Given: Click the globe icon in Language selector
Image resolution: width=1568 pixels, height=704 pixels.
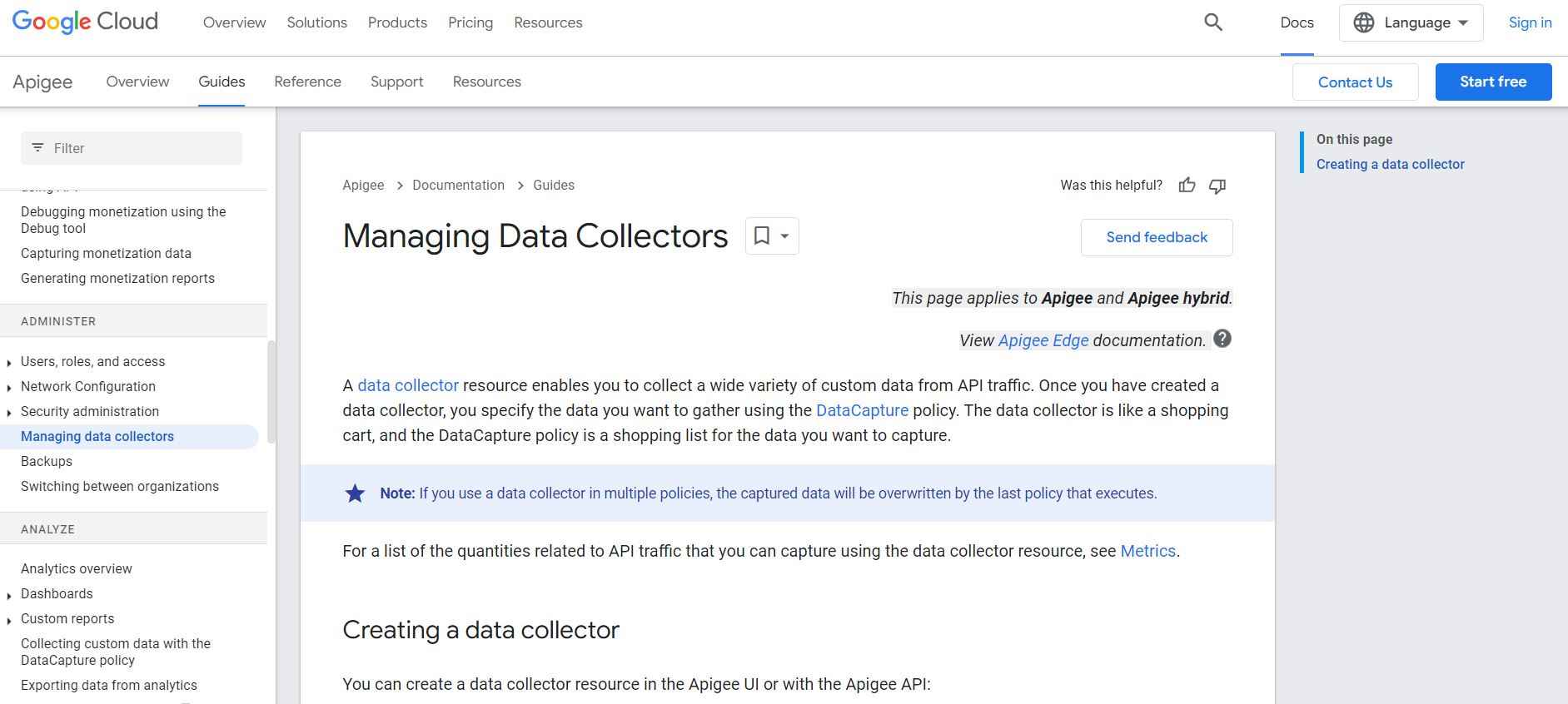Looking at the screenshot, I should point(1363,22).
